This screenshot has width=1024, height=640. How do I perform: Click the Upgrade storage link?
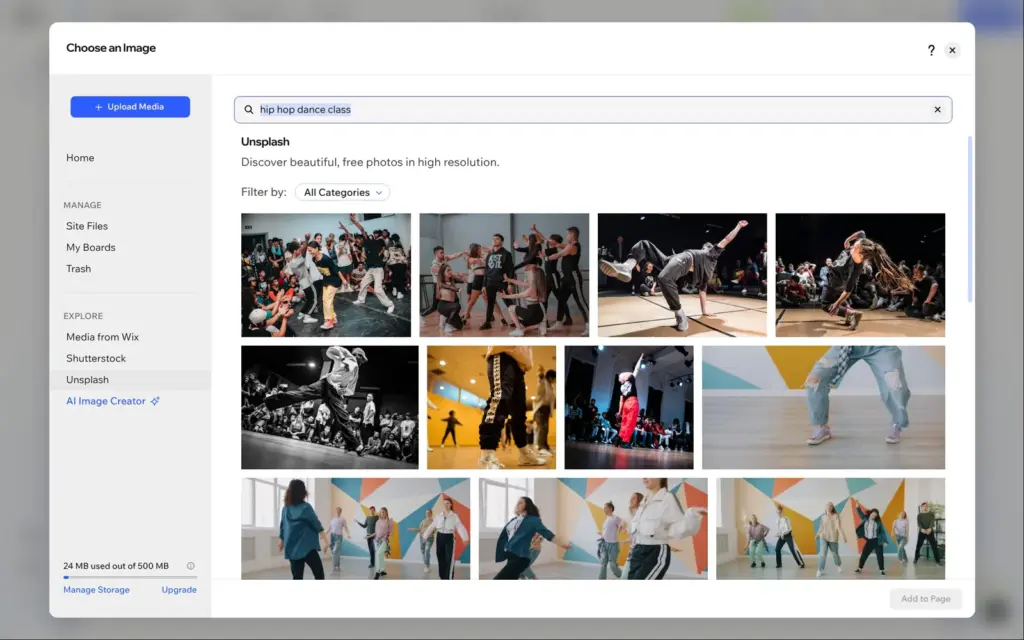point(179,590)
